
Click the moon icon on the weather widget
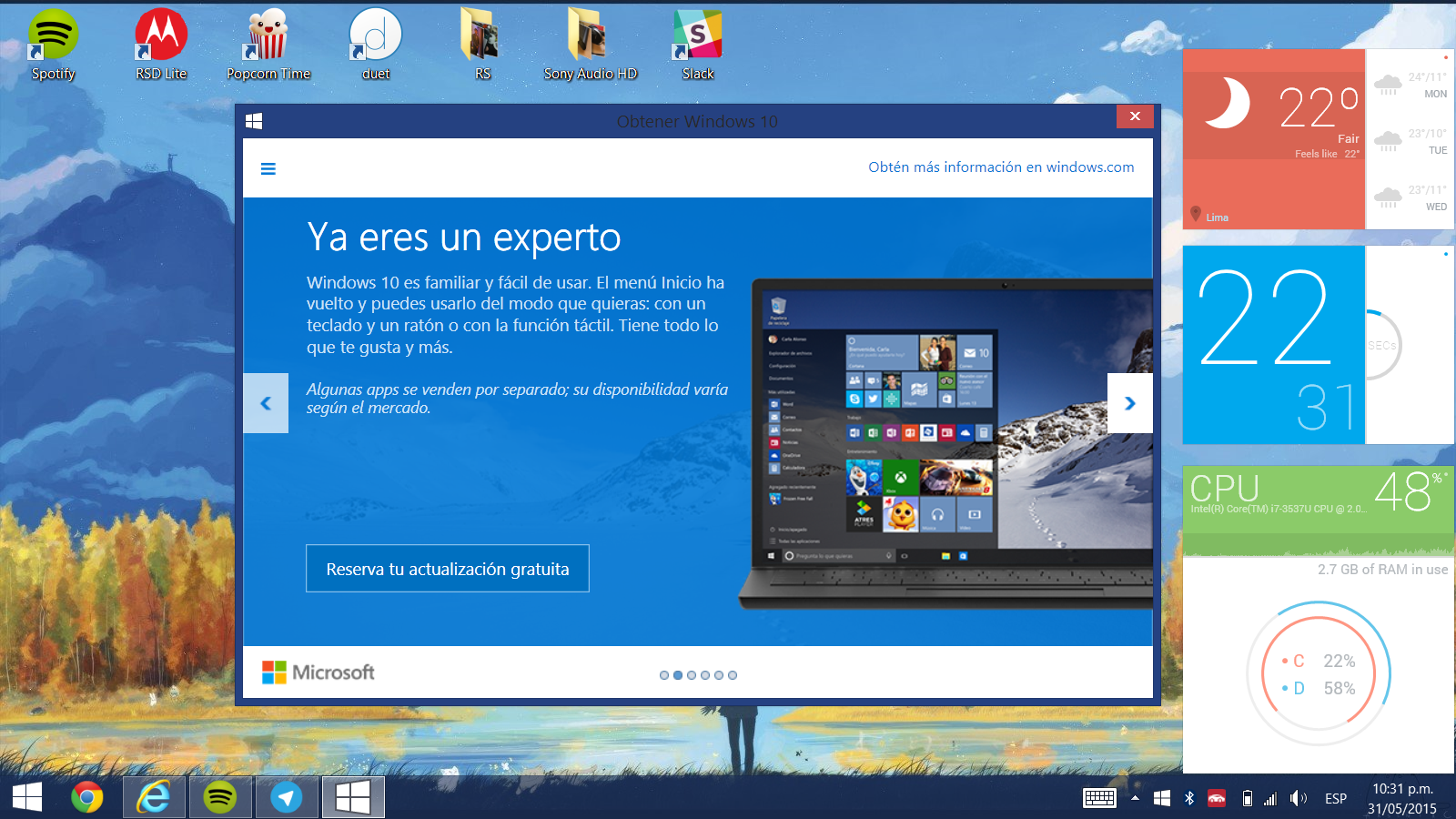[x=1228, y=102]
